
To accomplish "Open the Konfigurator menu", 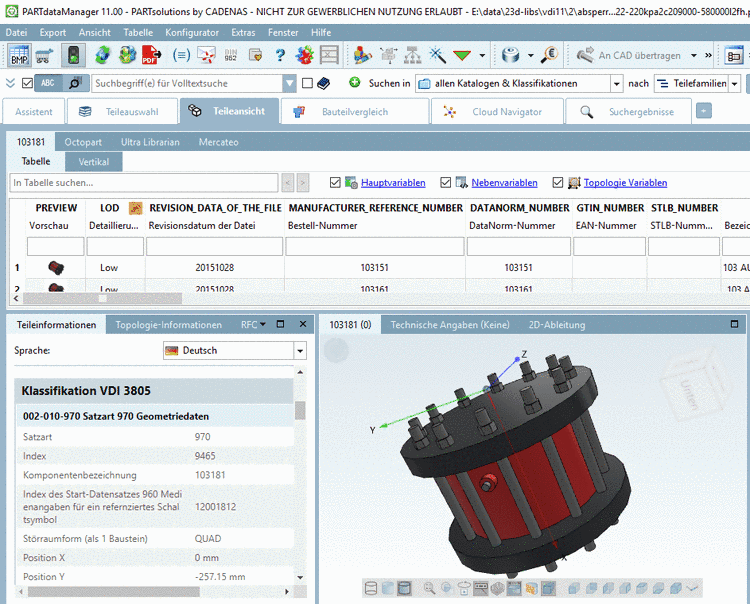I will (x=192, y=33).
